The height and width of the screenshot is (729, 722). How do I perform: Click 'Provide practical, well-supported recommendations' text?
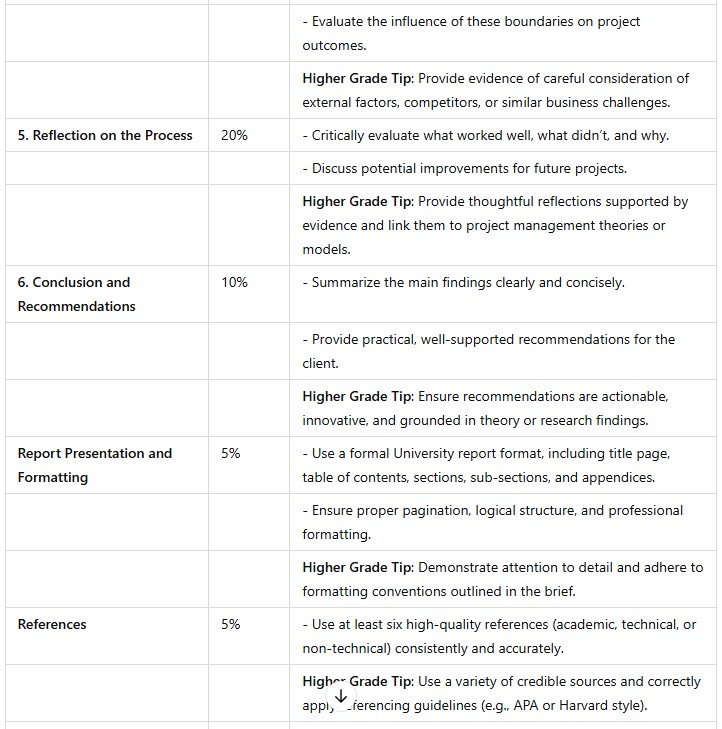(488, 351)
